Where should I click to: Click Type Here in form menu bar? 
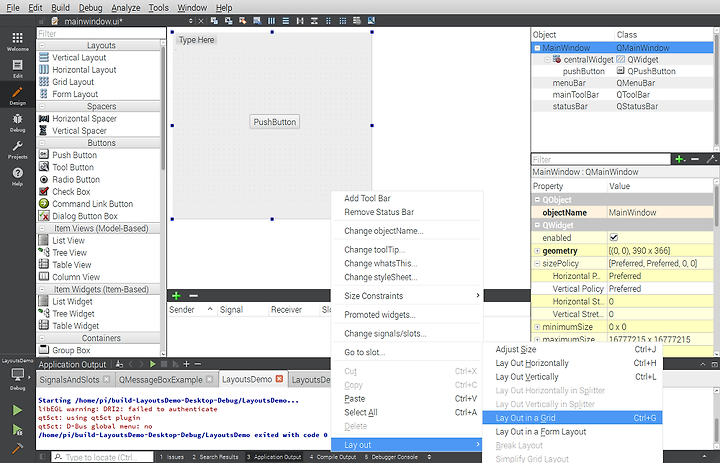tap(197, 40)
